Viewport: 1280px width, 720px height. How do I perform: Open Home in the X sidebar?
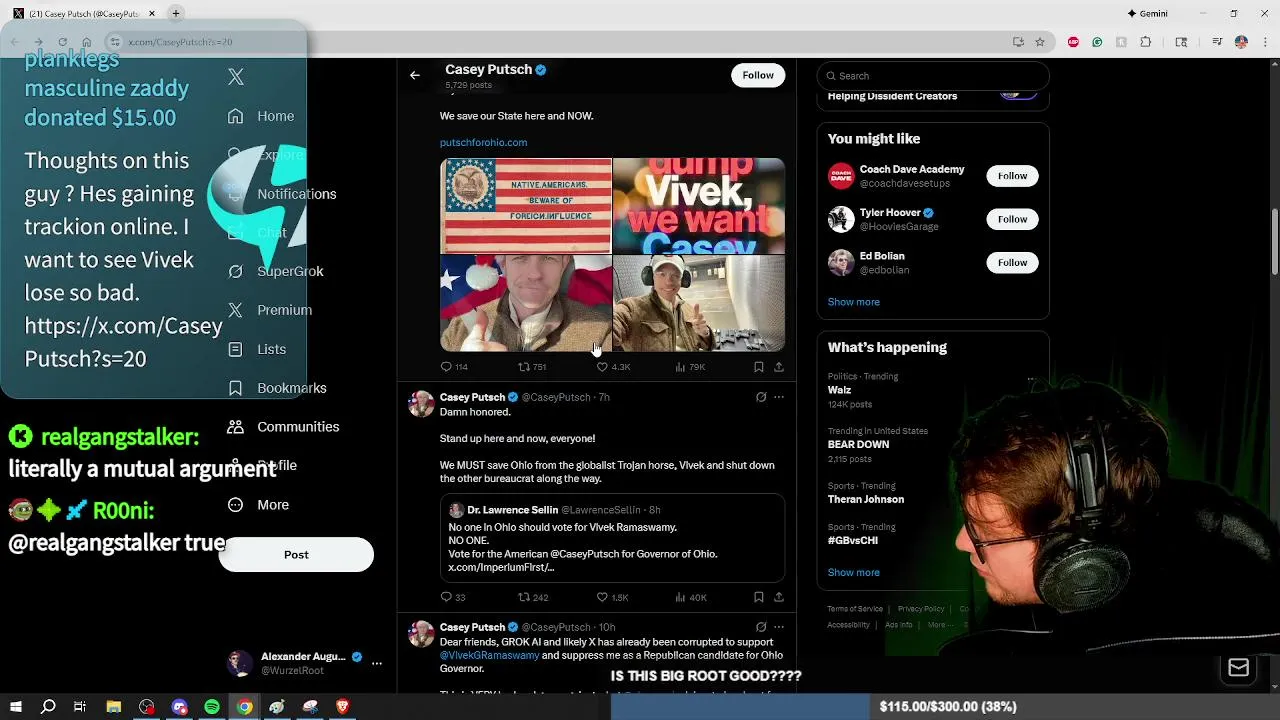pos(261,116)
